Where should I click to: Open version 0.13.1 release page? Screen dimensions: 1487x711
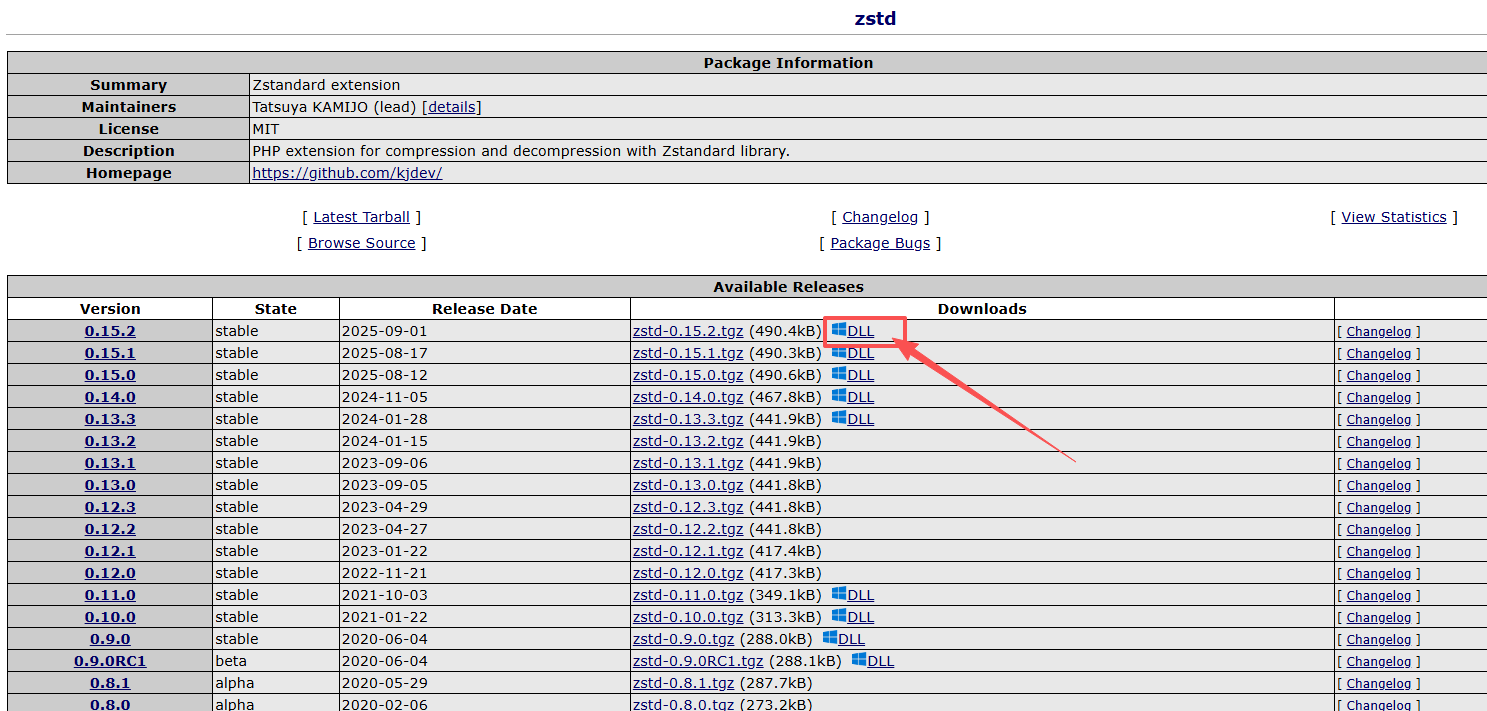click(x=110, y=463)
